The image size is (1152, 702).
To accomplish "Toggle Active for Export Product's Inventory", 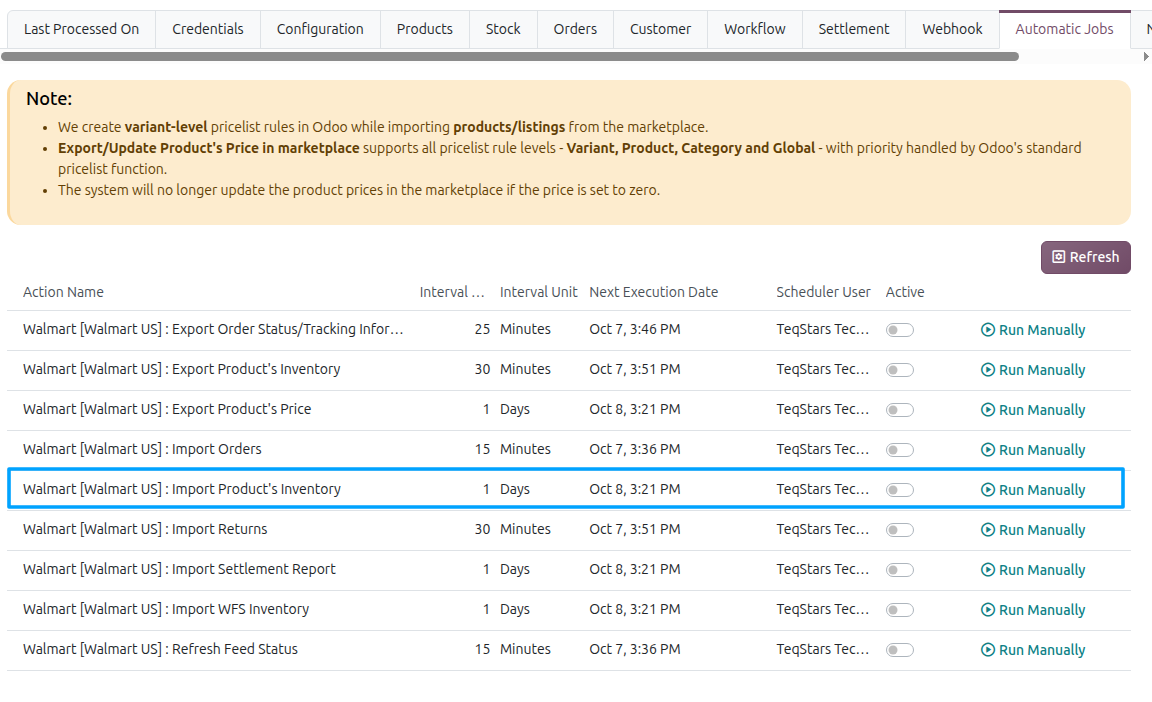I will pyautogui.click(x=899, y=370).
